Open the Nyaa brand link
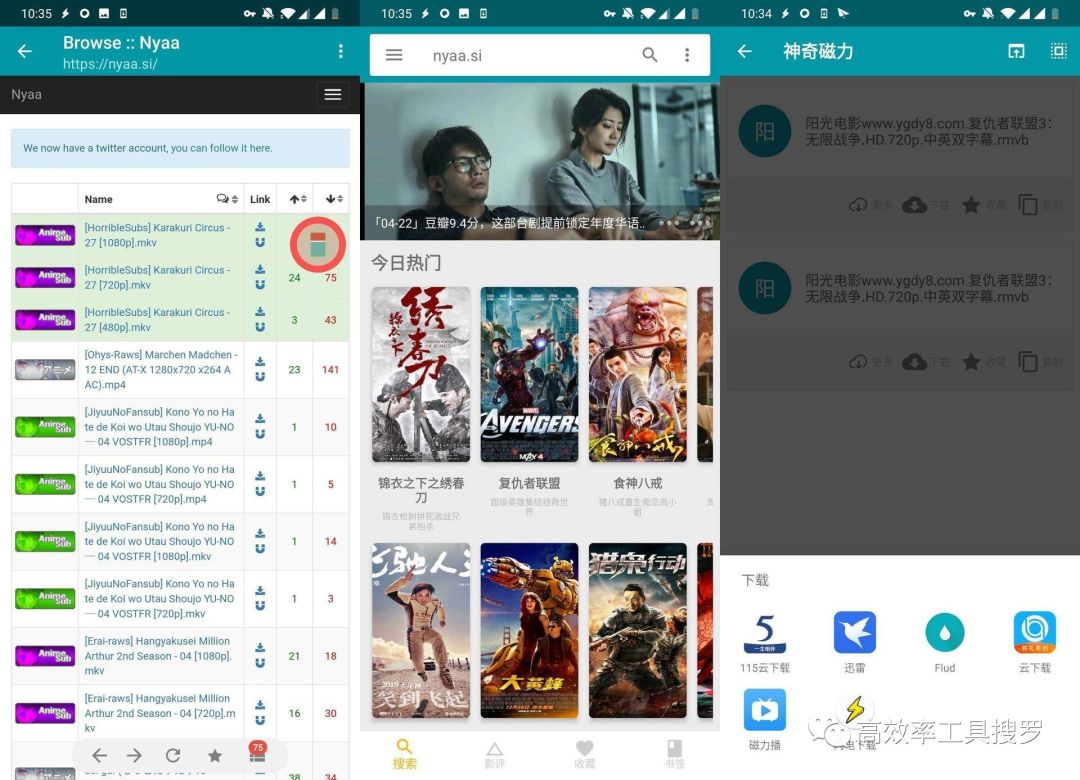The width and height of the screenshot is (1080, 780). (26, 94)
